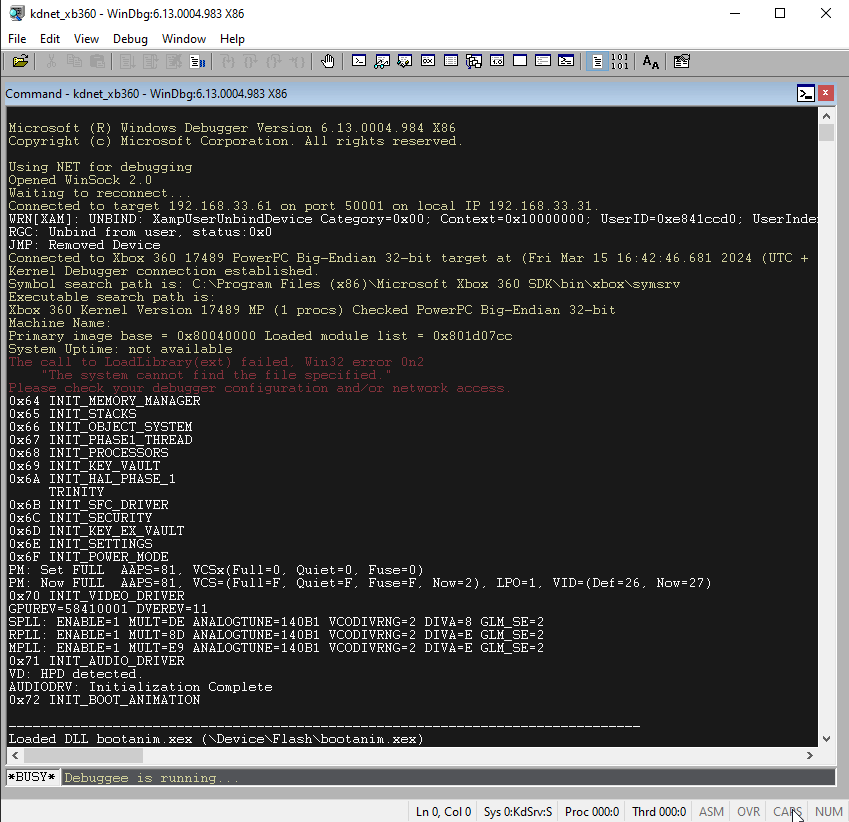
Task: Click the horizontal scrollbar left arrow
Action: tap(15, 755)
